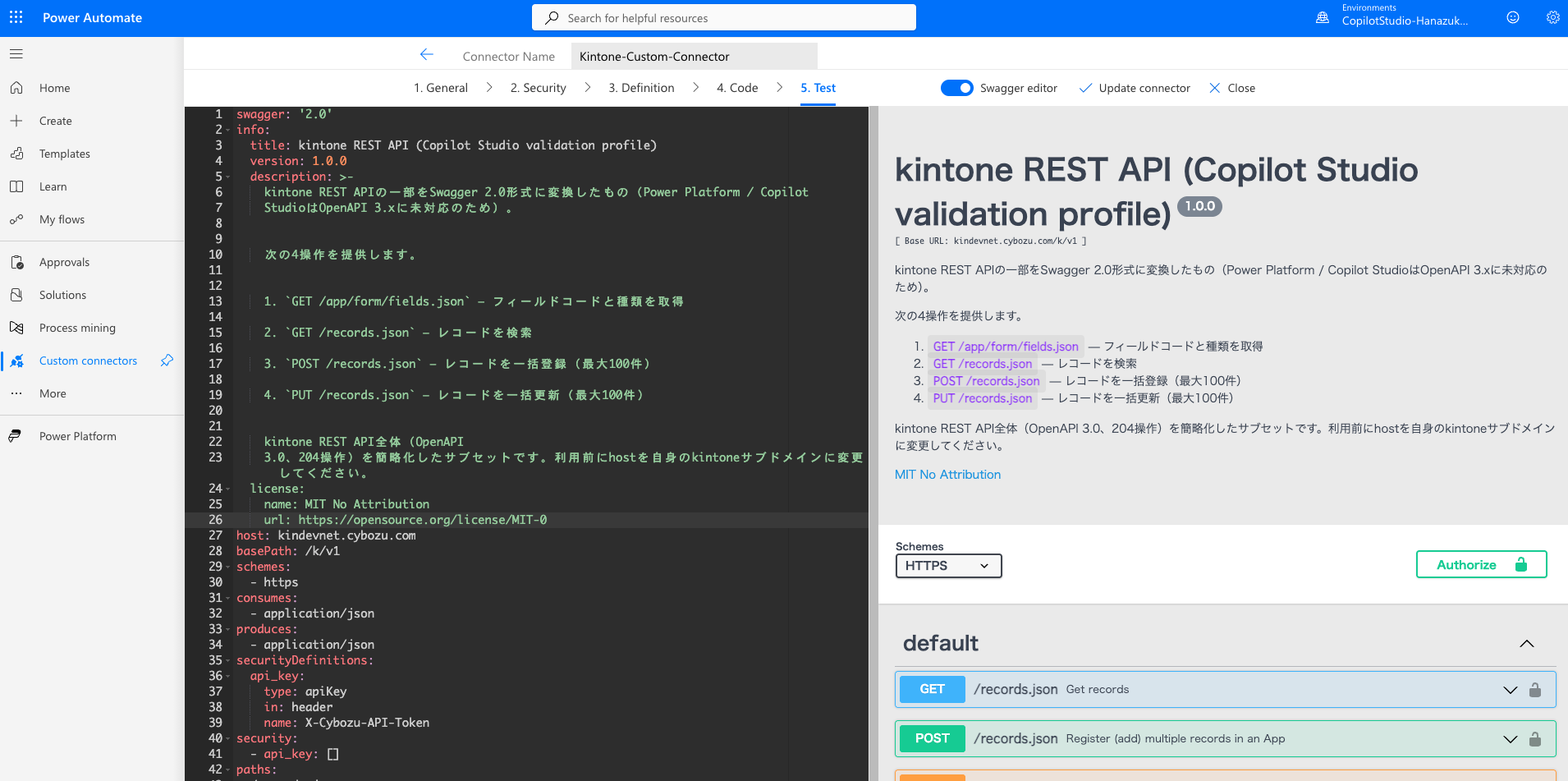Click the PUT /records.json description link
Screen dimensions: 1568x781
click(983, 398)
